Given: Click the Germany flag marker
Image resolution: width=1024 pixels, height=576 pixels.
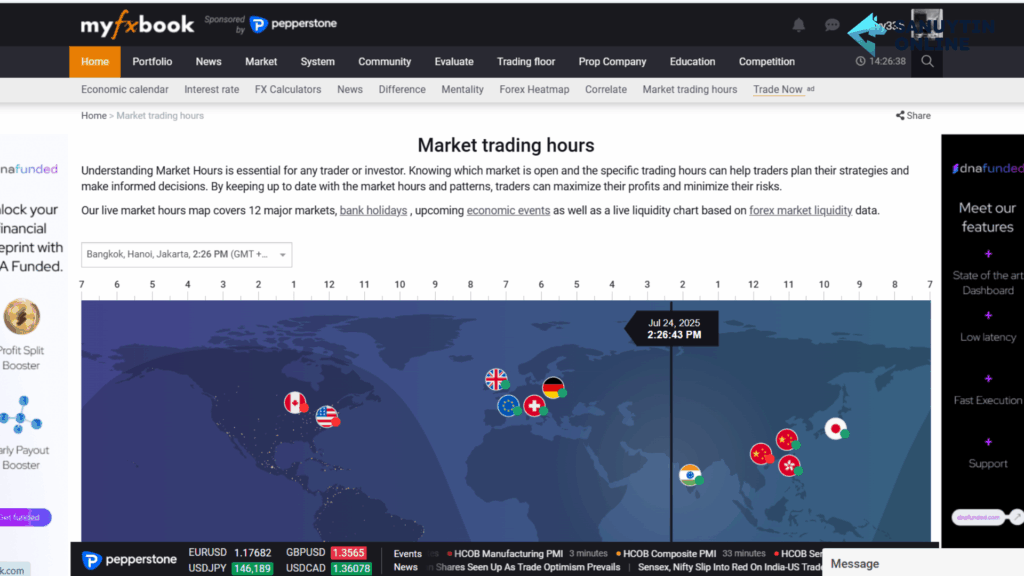Looking at the screenshot, I should [554, 387].
